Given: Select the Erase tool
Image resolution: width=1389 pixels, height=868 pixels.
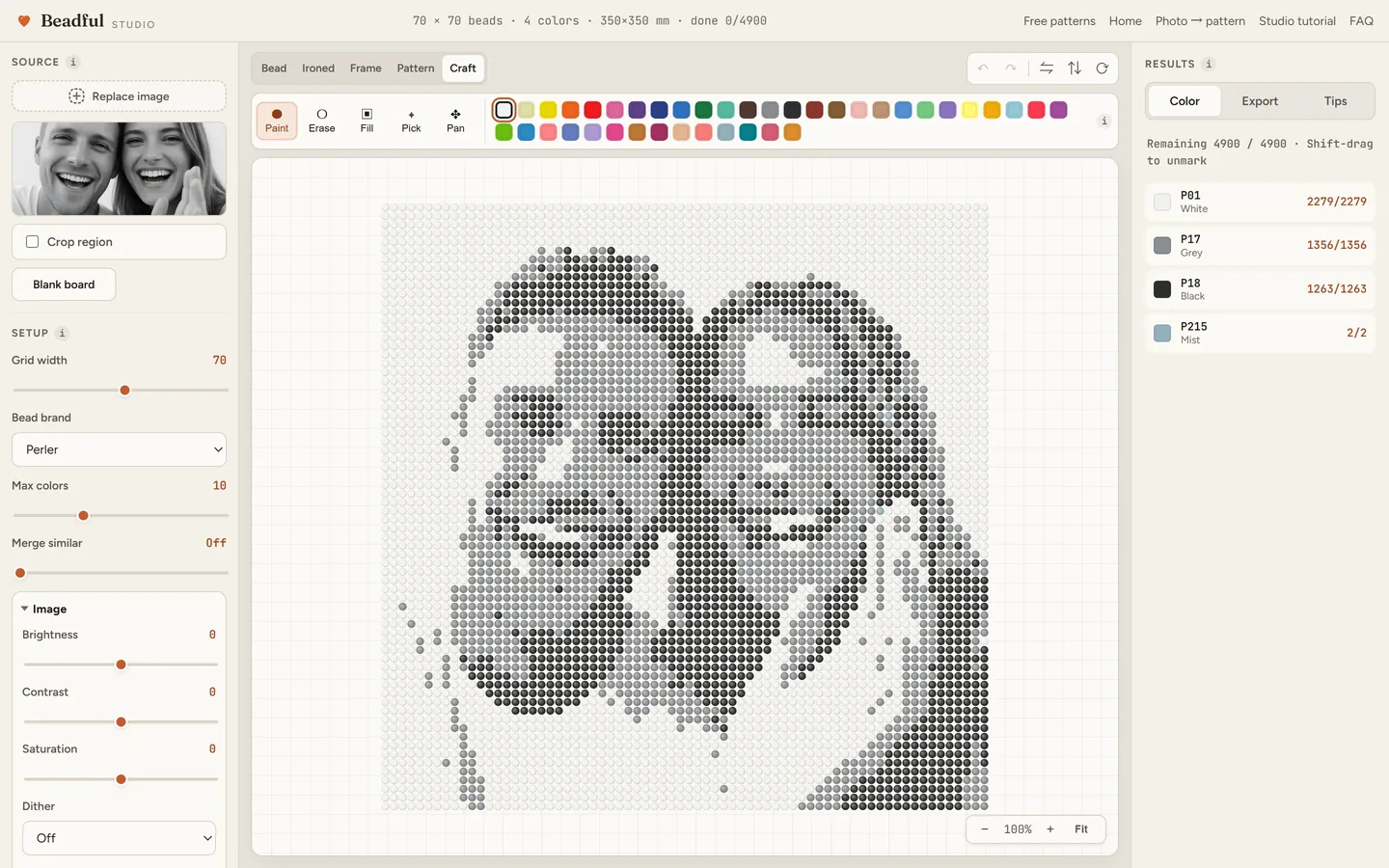Looking at the screenshot, I should 322,121.
